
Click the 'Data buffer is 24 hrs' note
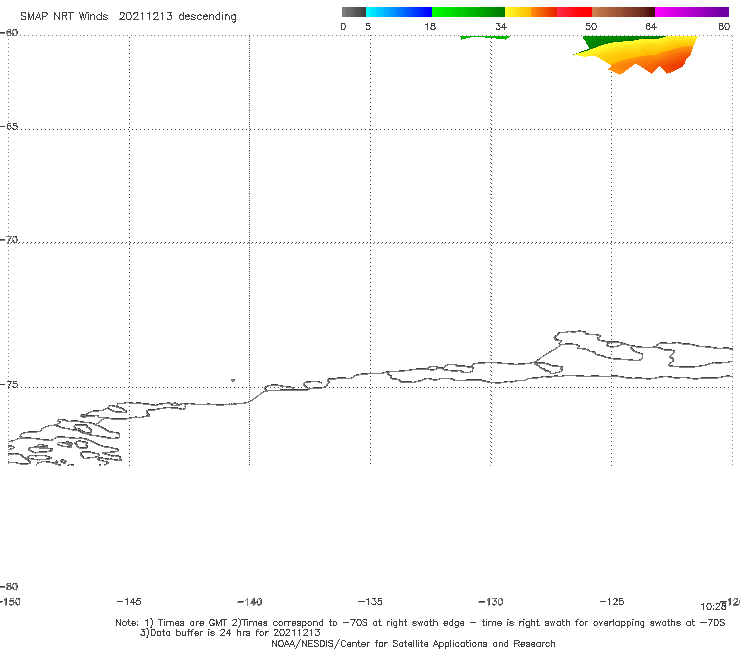[x=230, y=633]
